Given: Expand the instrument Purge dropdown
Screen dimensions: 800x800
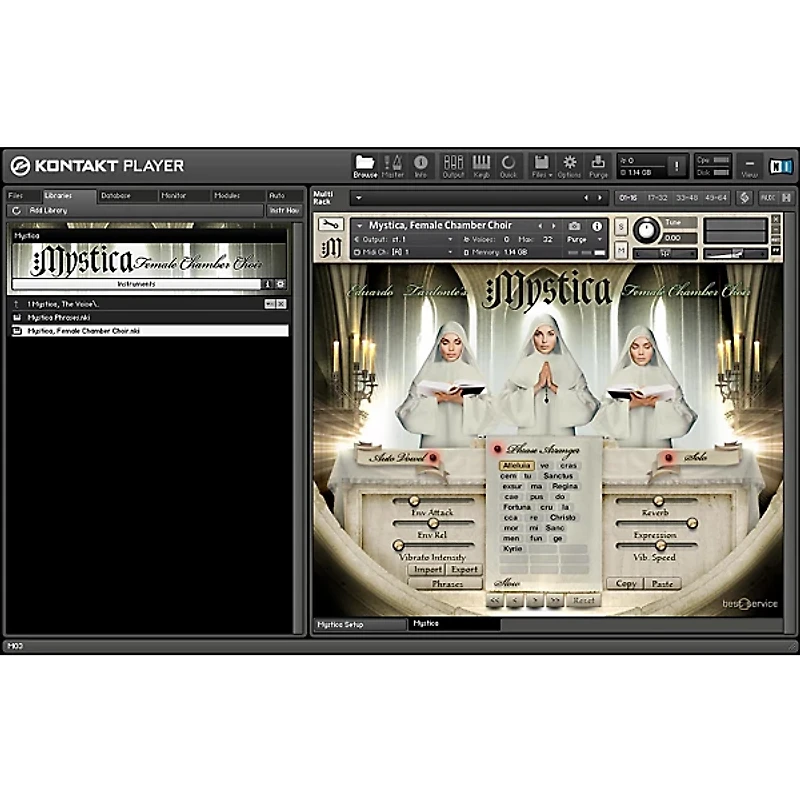Looking at the screenshot, I should click(583, 240).
